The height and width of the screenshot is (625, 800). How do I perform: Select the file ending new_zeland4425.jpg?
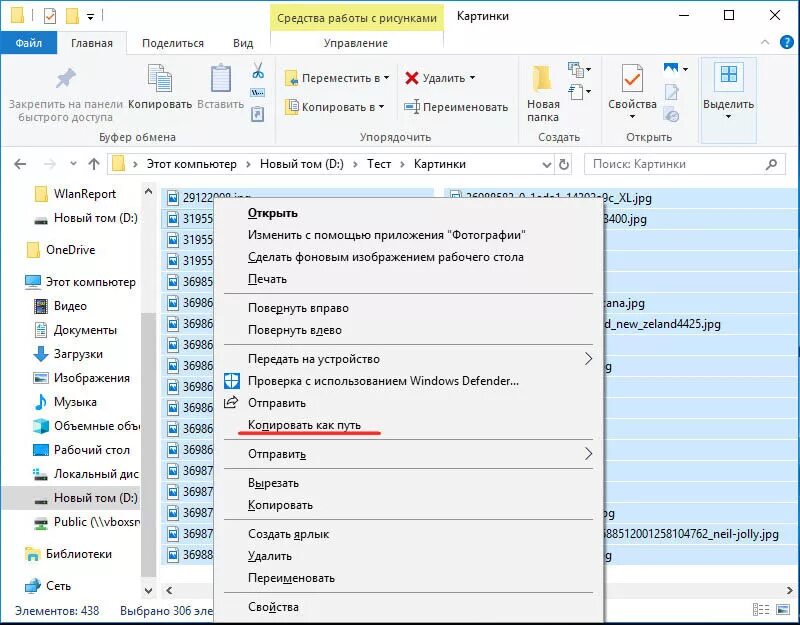pyautogui.click(x=662, y=324)
